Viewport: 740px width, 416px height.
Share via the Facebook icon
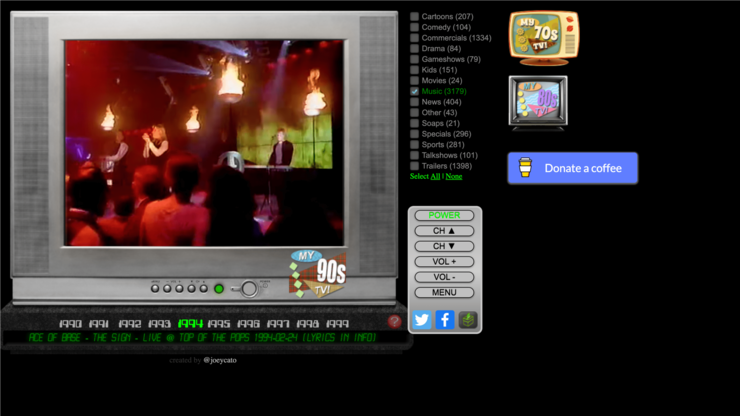(445, 320)
